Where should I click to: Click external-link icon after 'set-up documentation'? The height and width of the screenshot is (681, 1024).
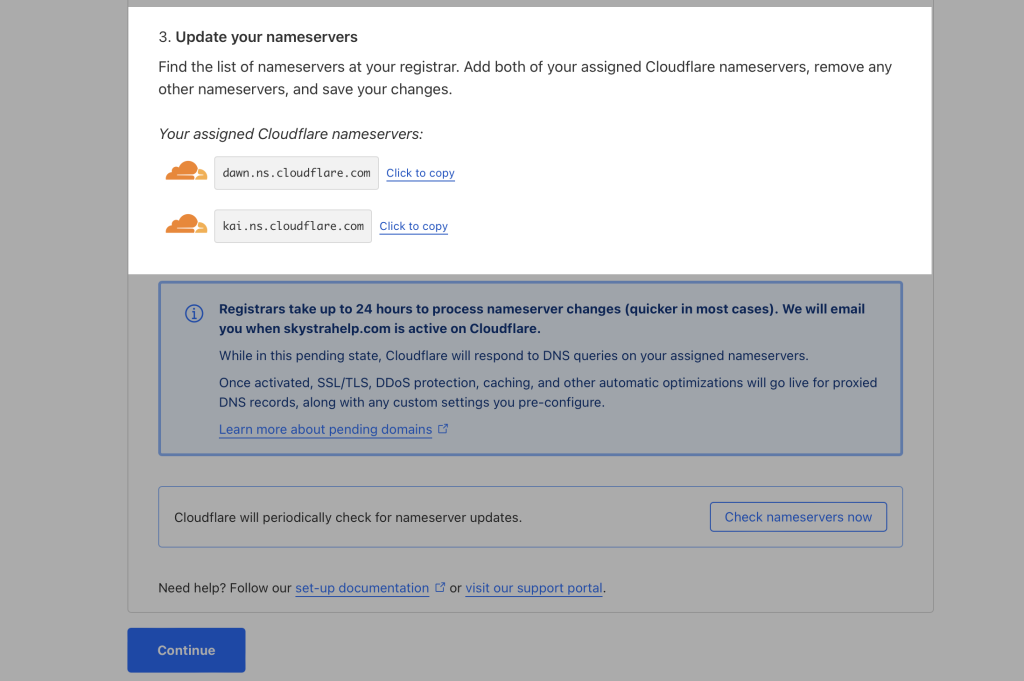440,587
